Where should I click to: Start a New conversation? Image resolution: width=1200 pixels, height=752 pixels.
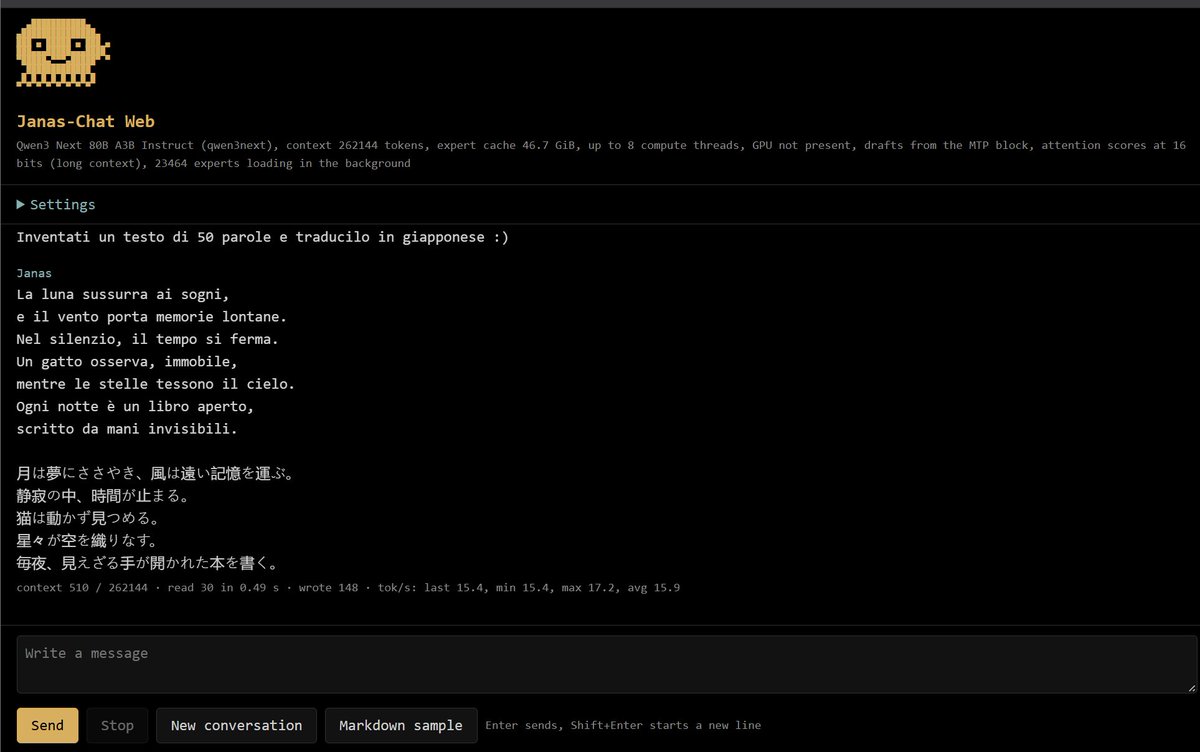236,725
